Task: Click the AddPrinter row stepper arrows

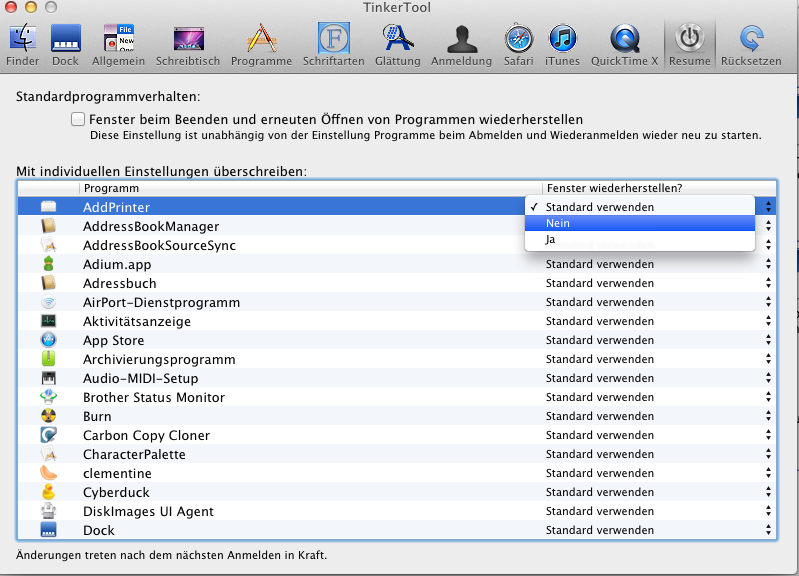Action: 768,206
